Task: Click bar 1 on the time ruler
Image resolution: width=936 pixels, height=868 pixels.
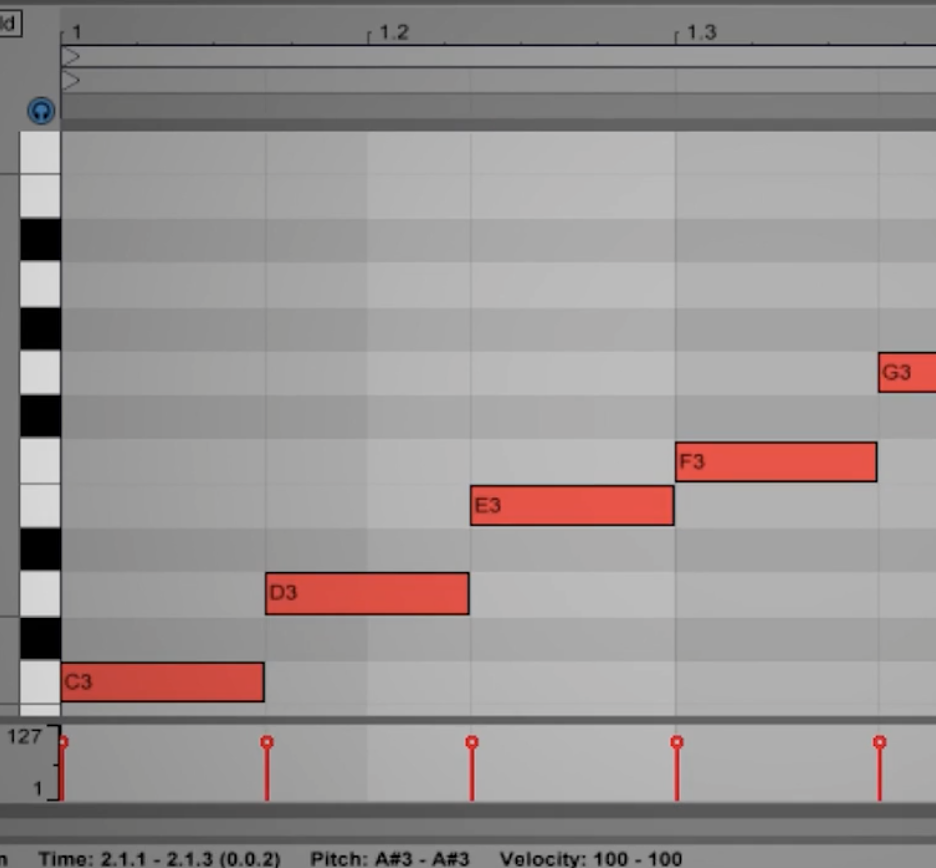Action: (76, 32)
